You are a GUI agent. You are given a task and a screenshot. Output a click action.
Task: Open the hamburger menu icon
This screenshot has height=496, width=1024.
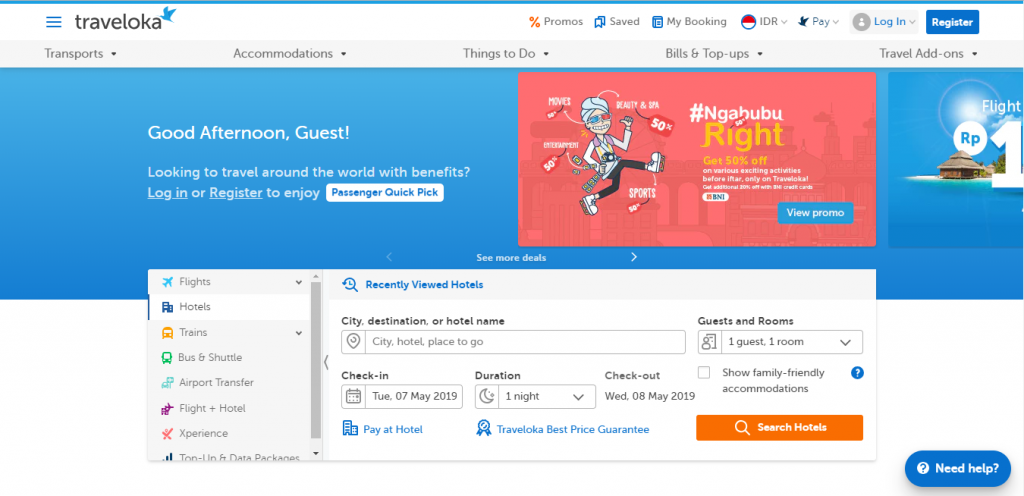pos(54,22)
